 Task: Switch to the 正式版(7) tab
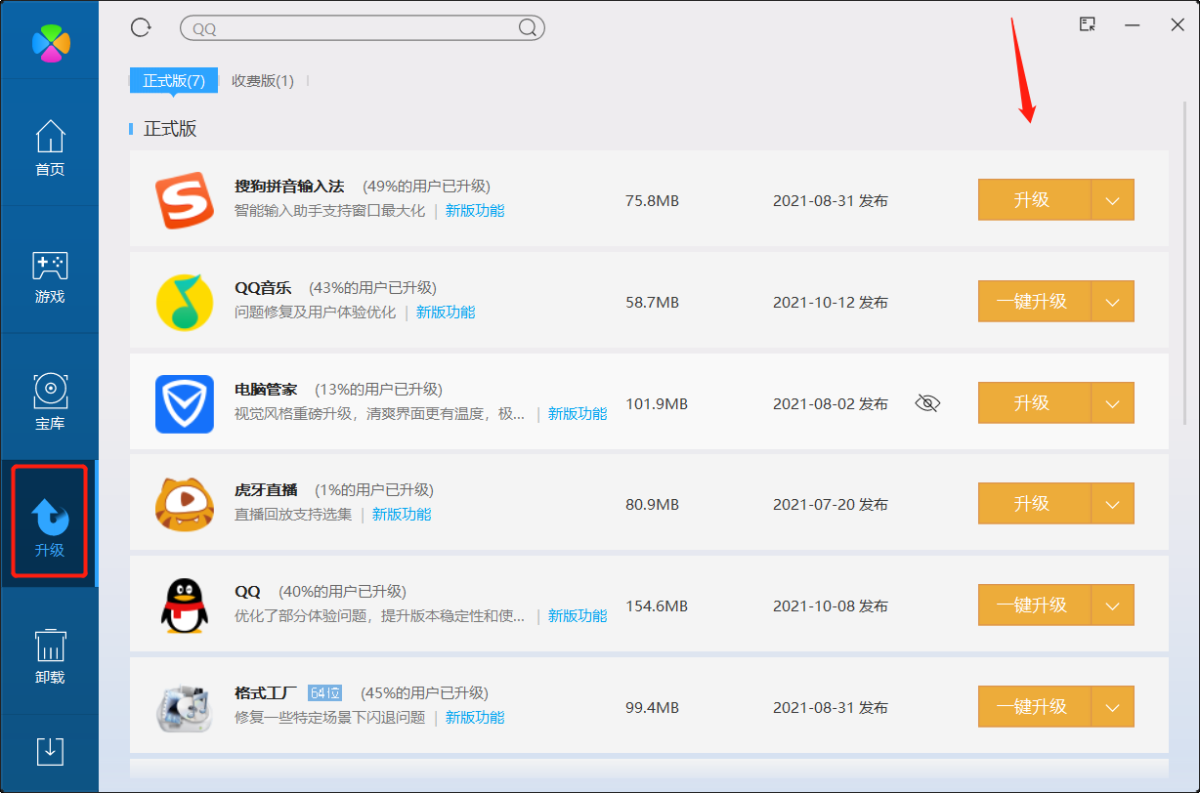click(x=174, y=80)
